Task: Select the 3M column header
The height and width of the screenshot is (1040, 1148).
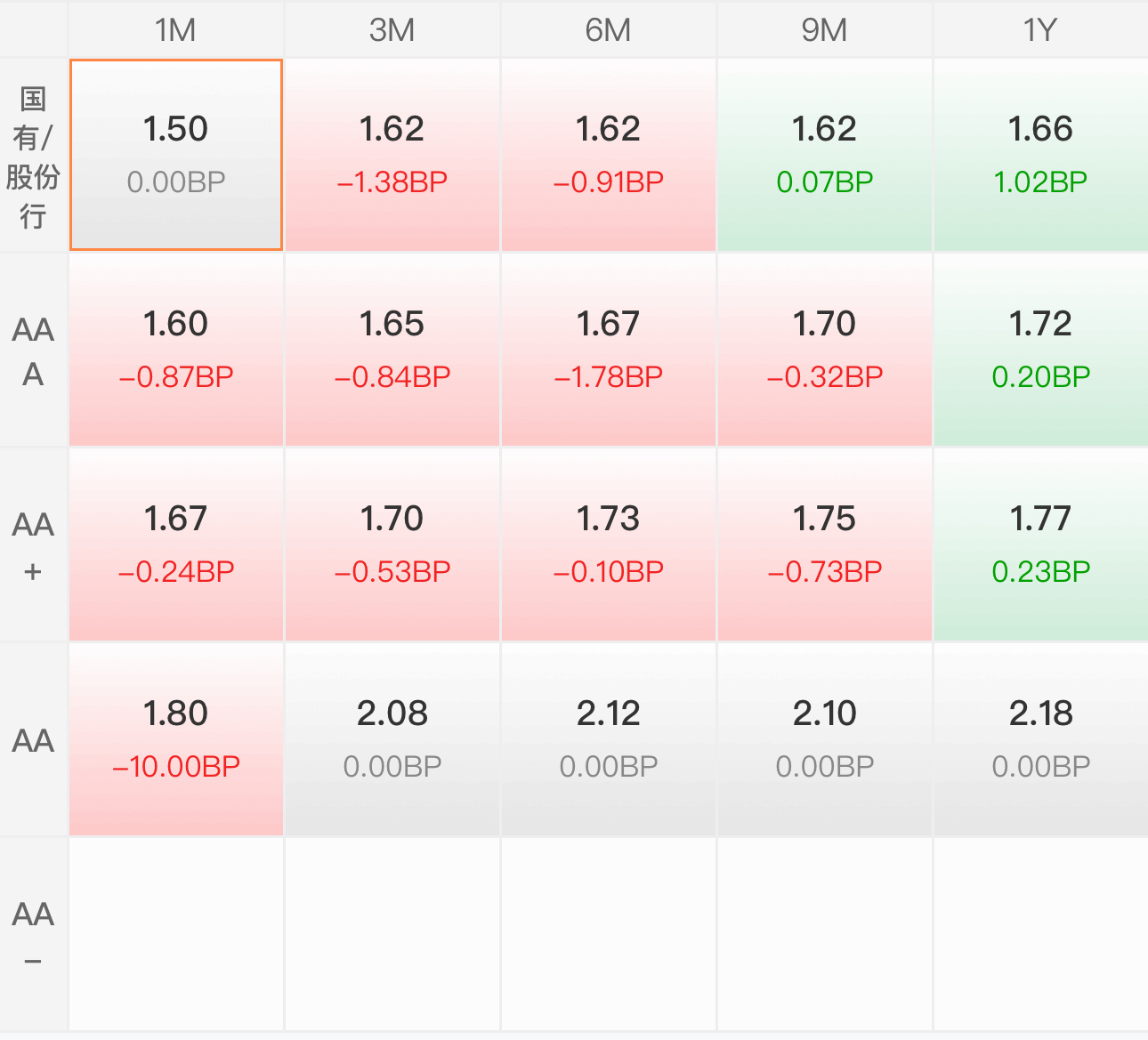Action: [x=392, y=29]
